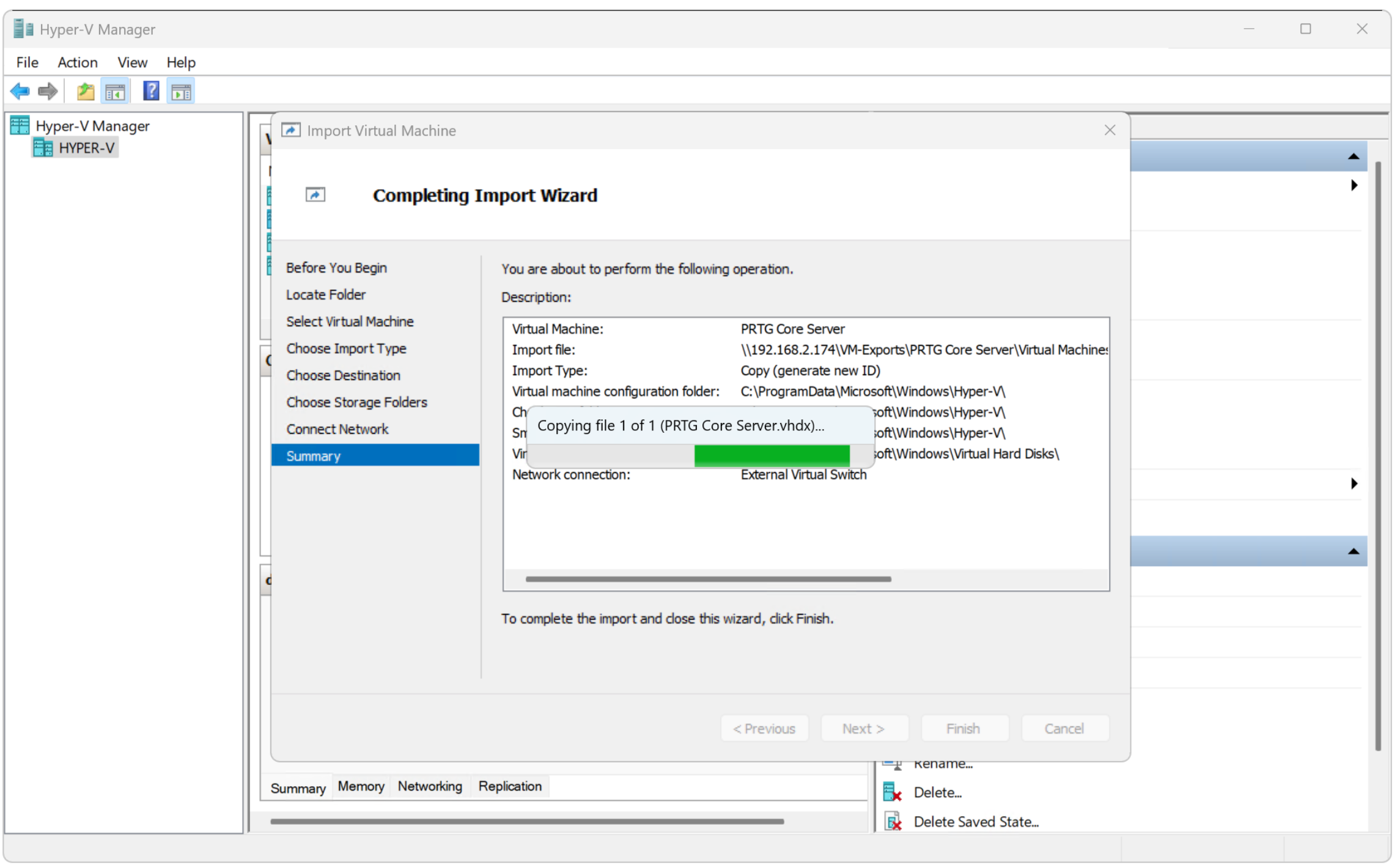Screen dimensions: 1400x868
Task: Click the blue Back arrow toolbar icon
Action: click(x=20, y=92)
